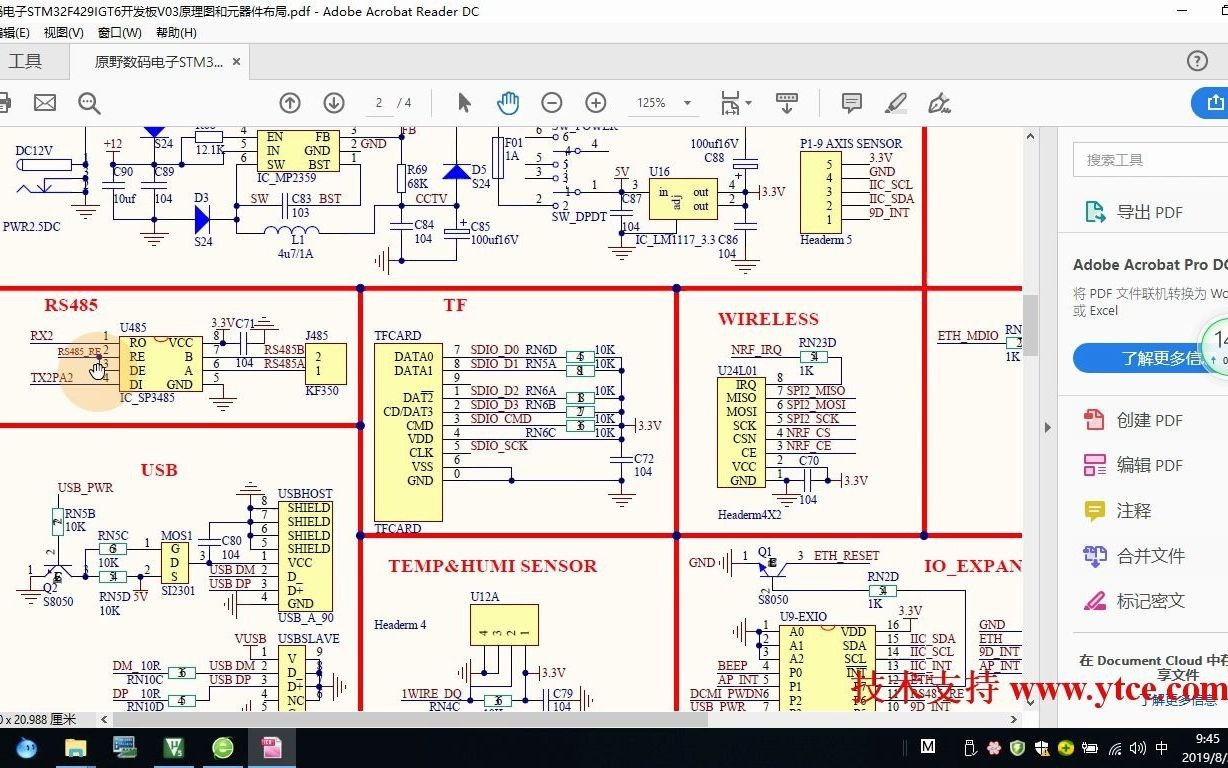1228x768 pixels.
Task: Open the Add Comment sticky note tool
Action: [851, 102]
